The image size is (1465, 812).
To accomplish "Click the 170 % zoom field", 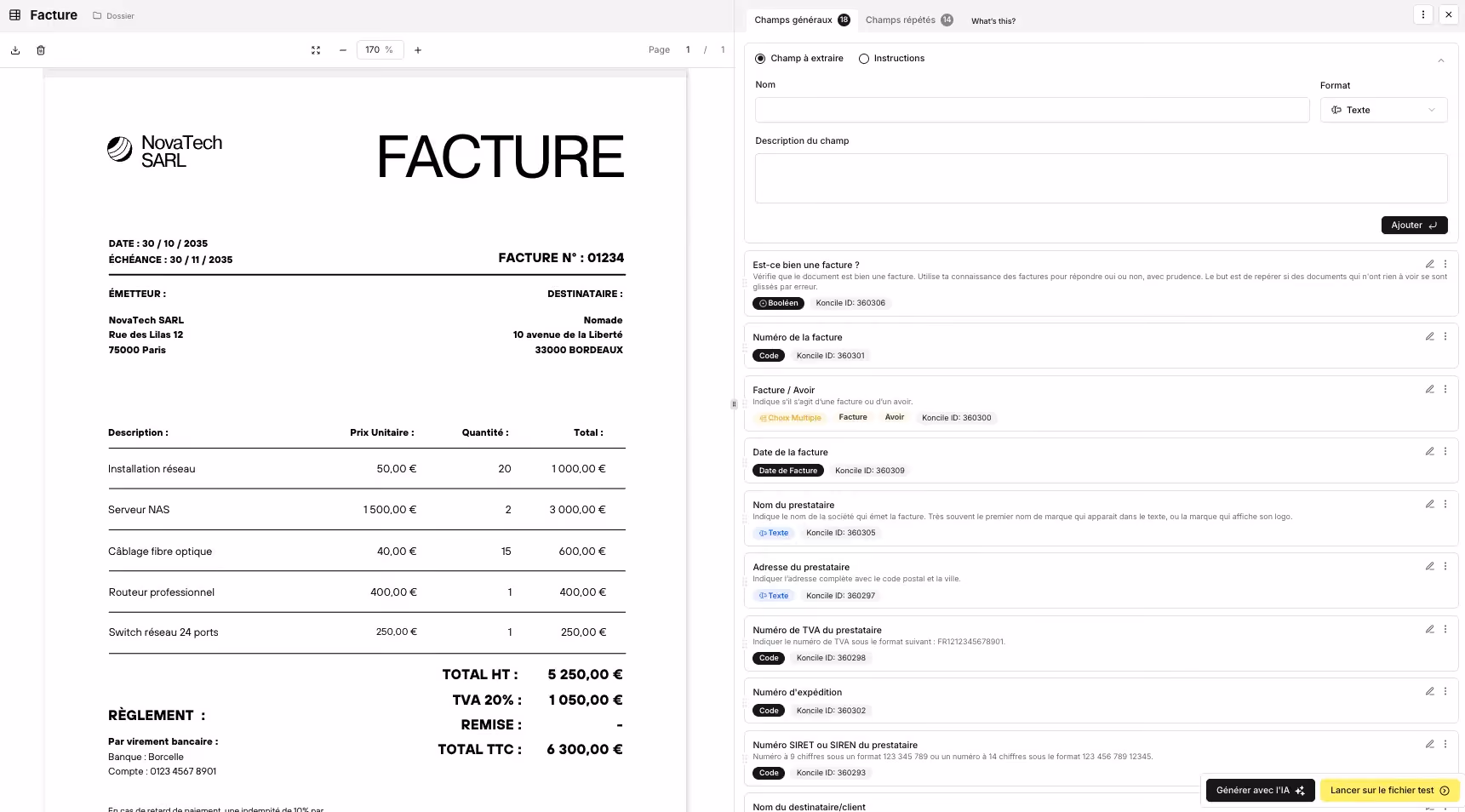I will (x=380, y=50).
